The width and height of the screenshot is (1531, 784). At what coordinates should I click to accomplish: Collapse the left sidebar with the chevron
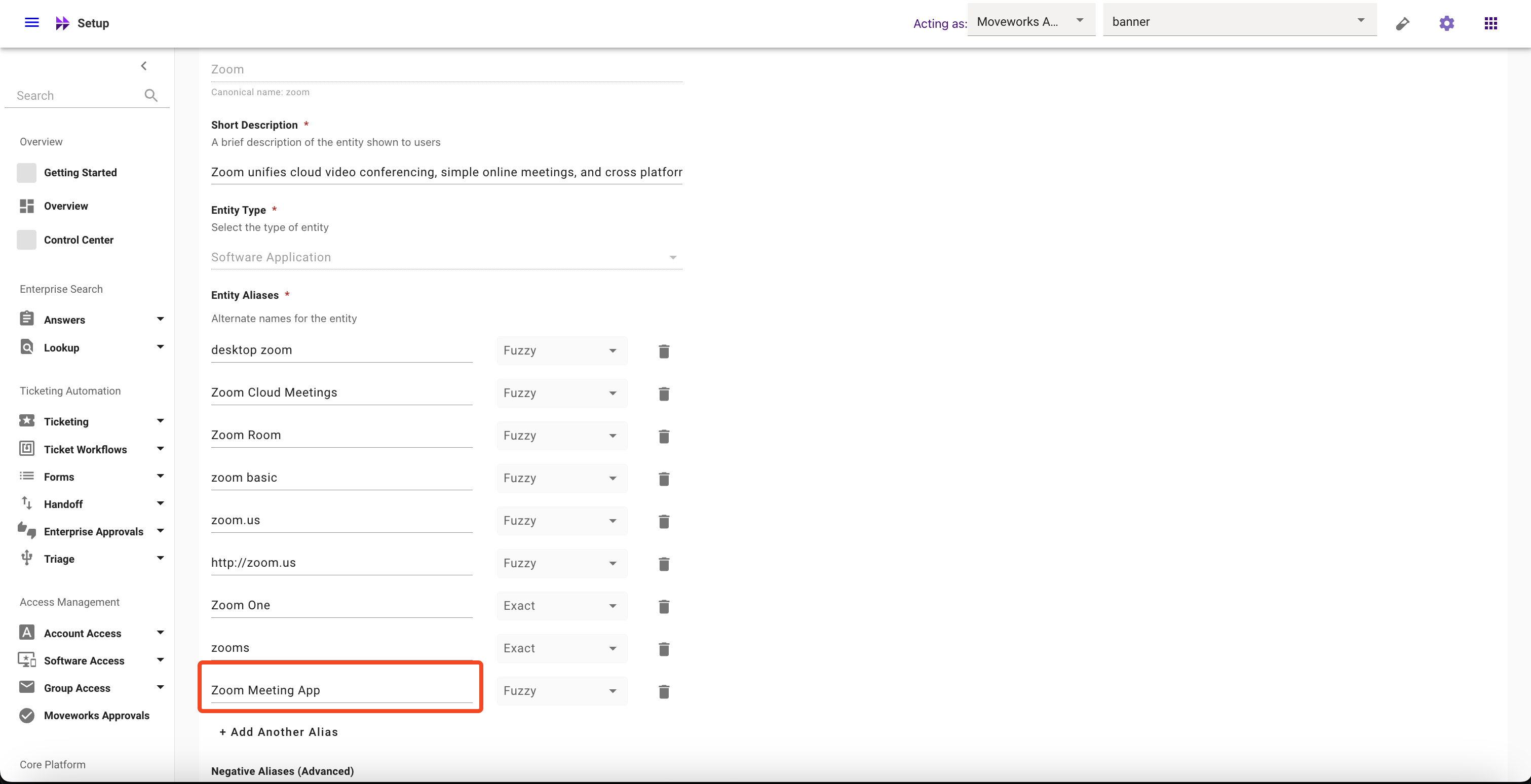[144, 66]
